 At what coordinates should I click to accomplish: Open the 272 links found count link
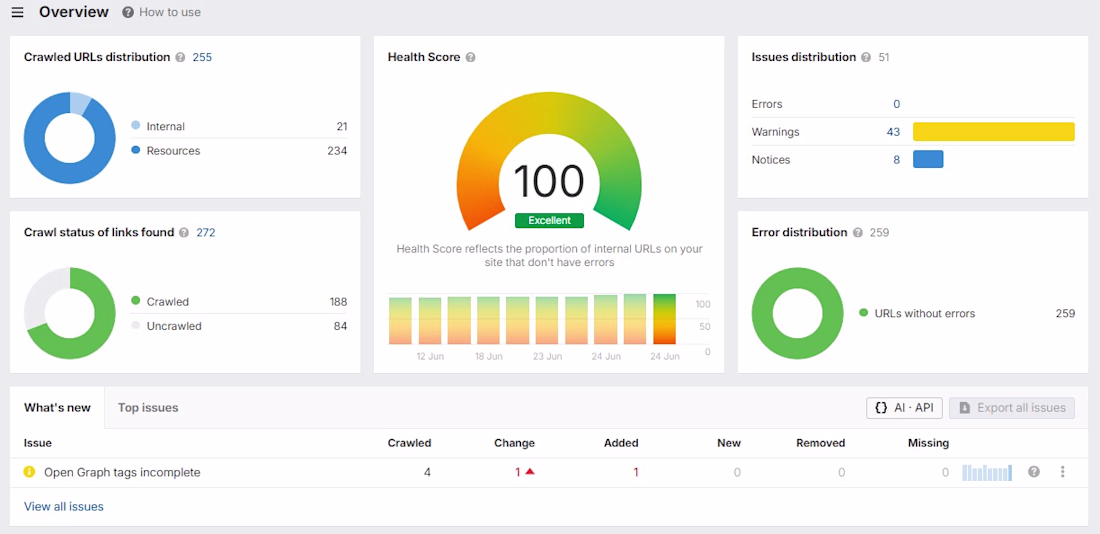coord(206,232)
